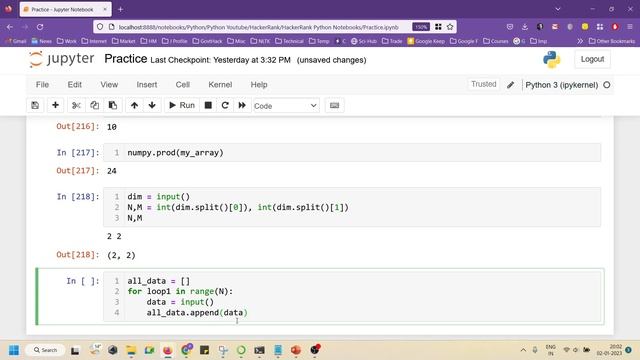This screenshot has width=640, height=360.
Task: Open the extensions grid icon in address bar
Action: [x=438, y=27]
